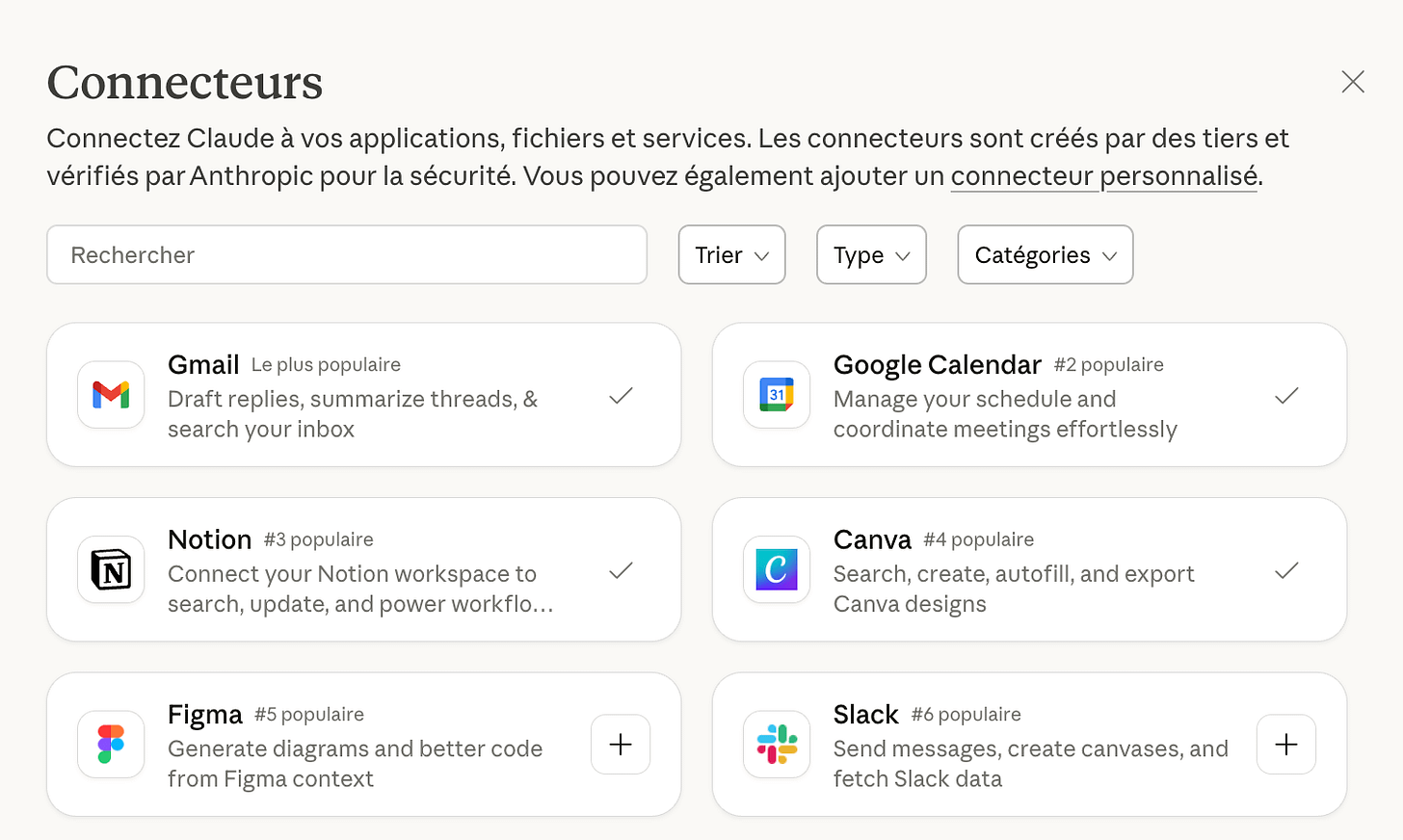Click the '#4 populaire' label
1403x840 pixels.
tap(979, 540)
